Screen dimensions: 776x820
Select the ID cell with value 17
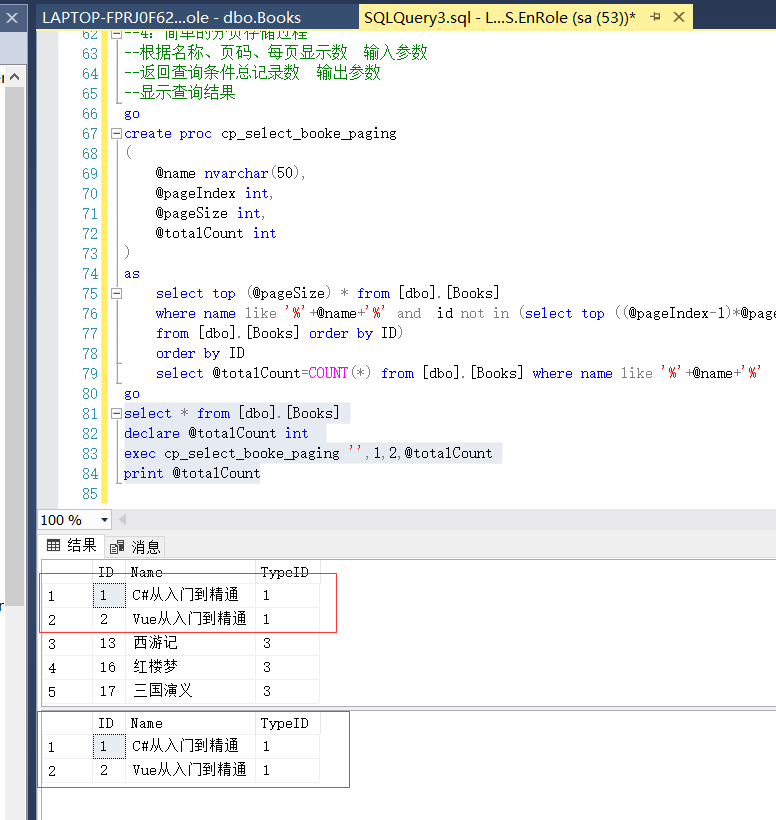(109, 691)
